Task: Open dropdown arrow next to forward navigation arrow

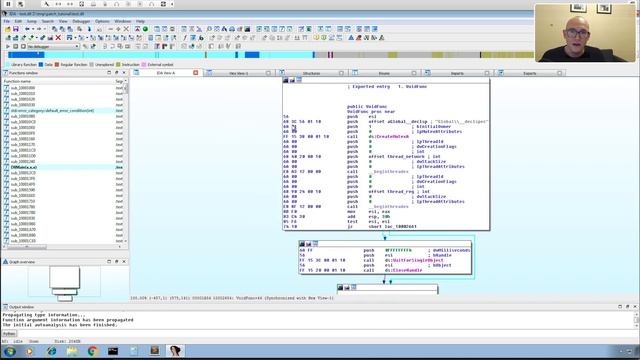Action: click(44, 29)
